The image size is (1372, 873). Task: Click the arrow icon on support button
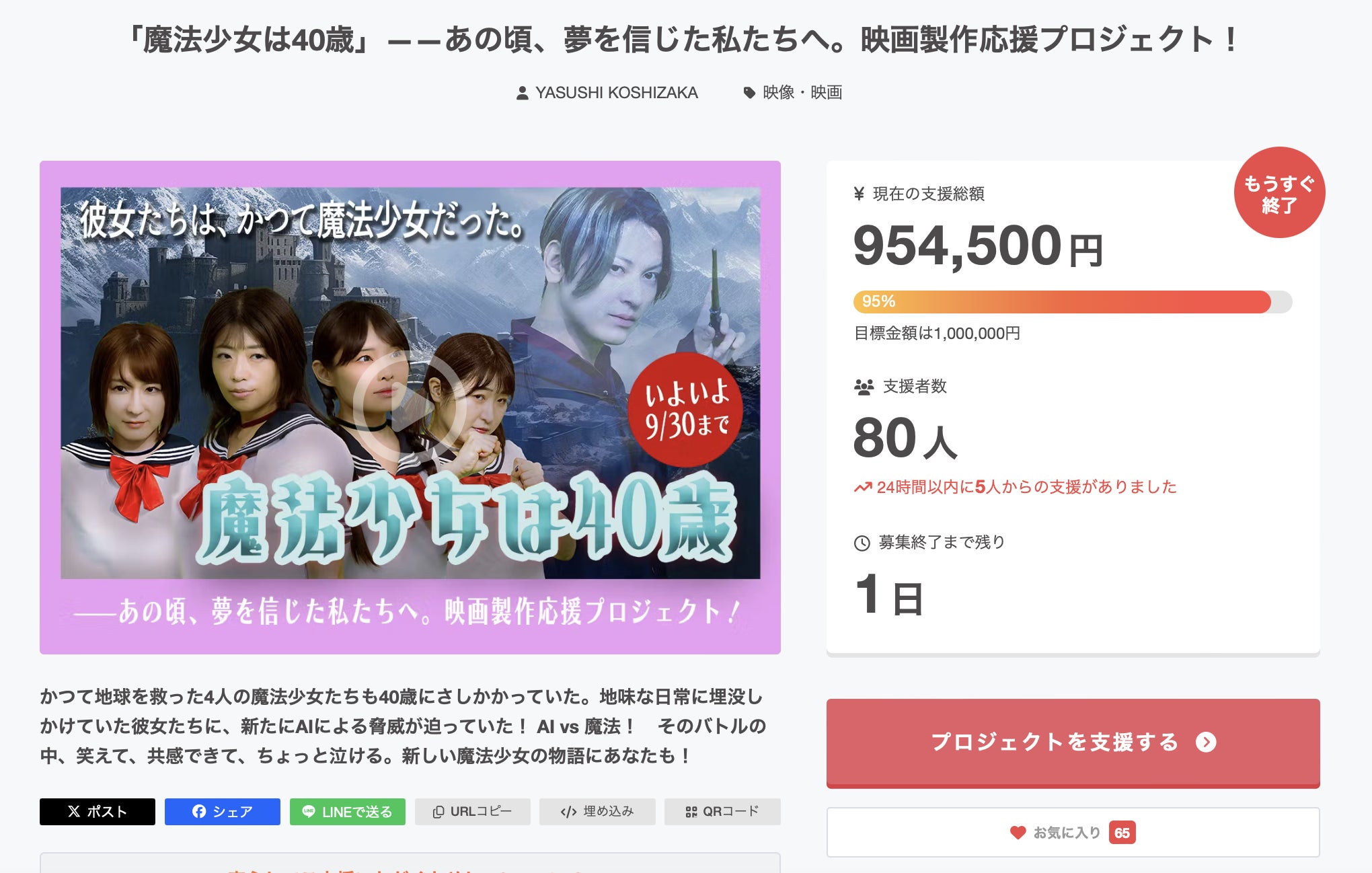pyautogui.click(x=1206, y=742)
